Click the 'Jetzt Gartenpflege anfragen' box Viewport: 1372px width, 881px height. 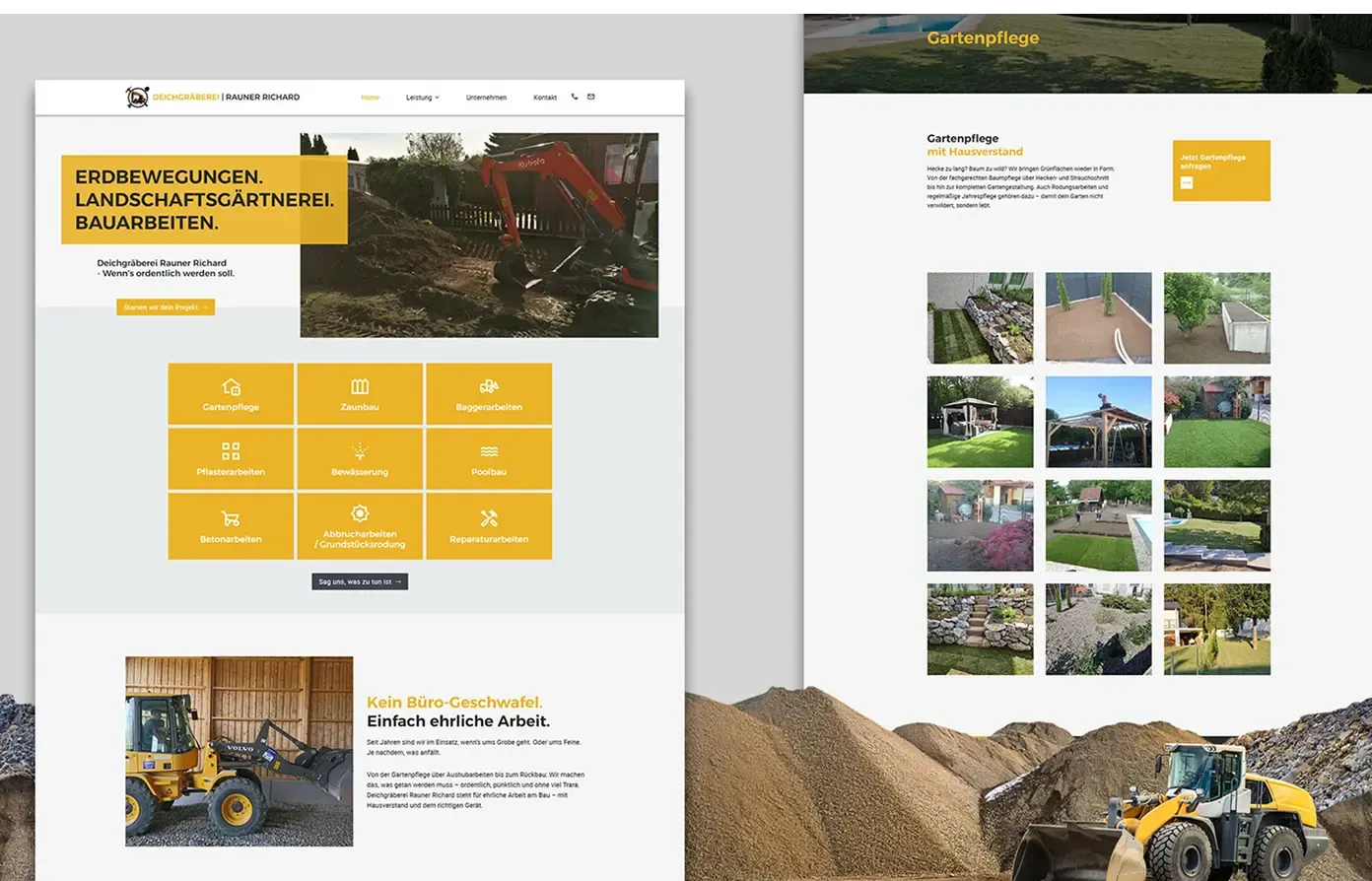(x=1220, y=170)
